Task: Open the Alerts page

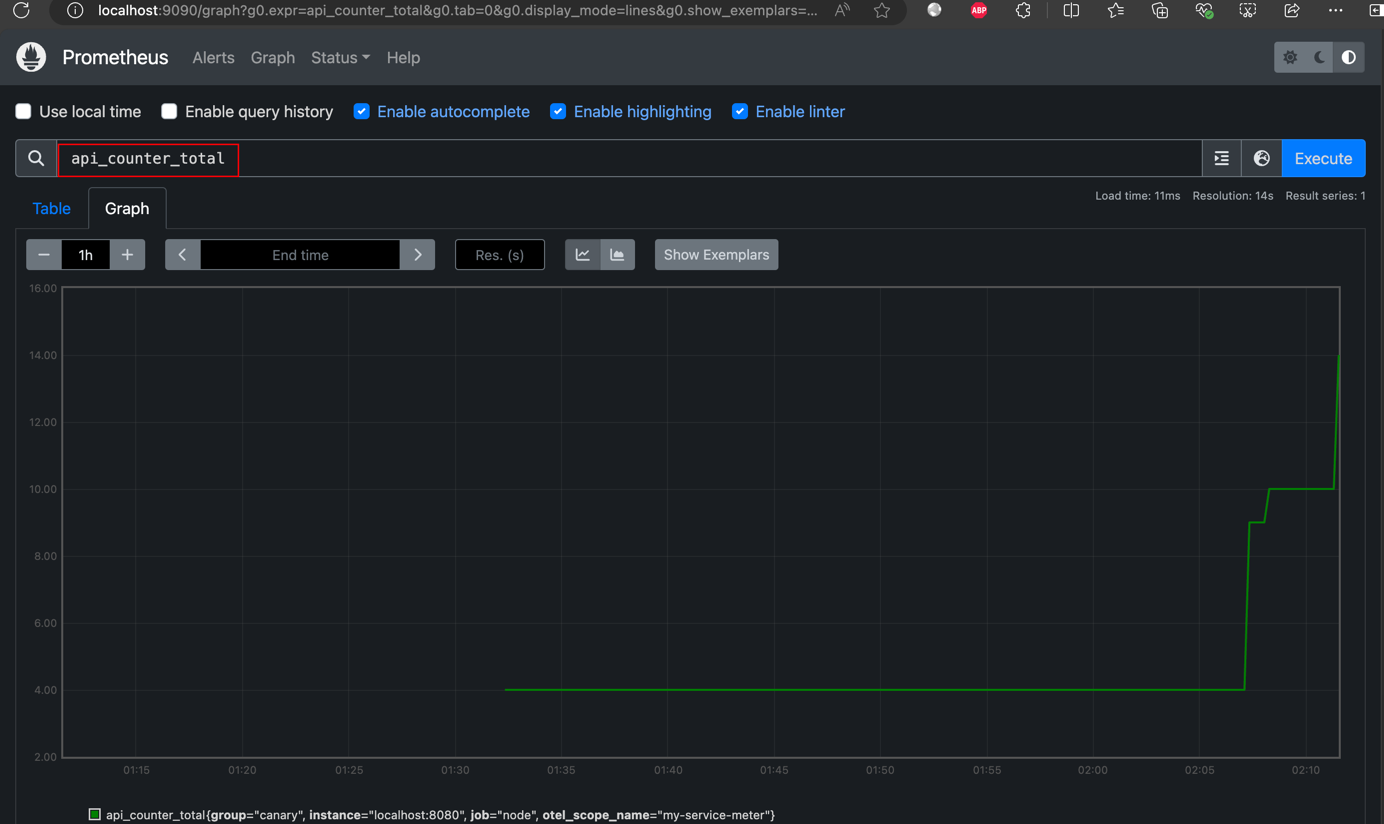Action: 213,58
